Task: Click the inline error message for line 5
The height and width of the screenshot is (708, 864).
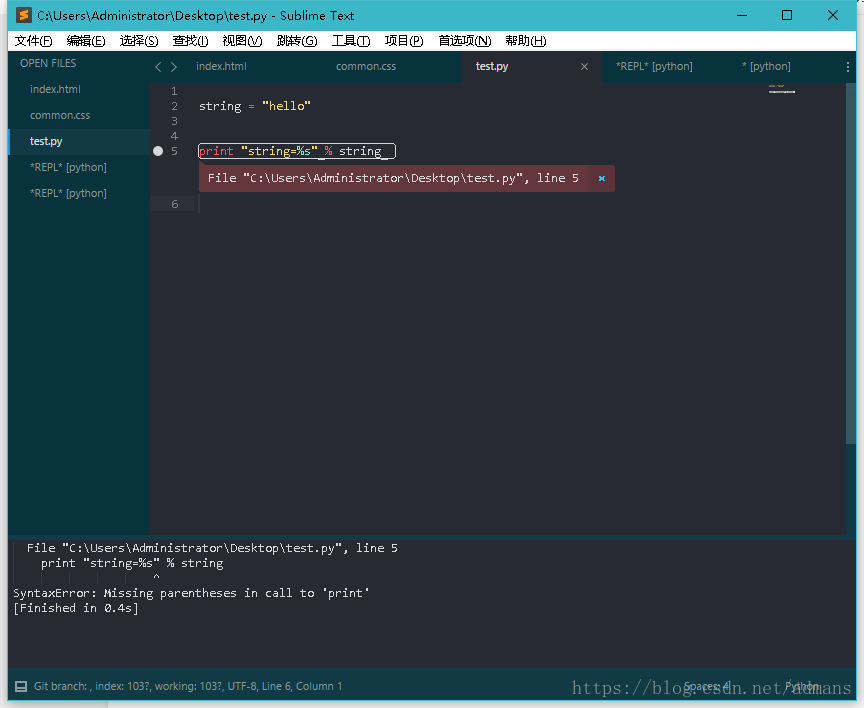Action: tap(393, 178)
